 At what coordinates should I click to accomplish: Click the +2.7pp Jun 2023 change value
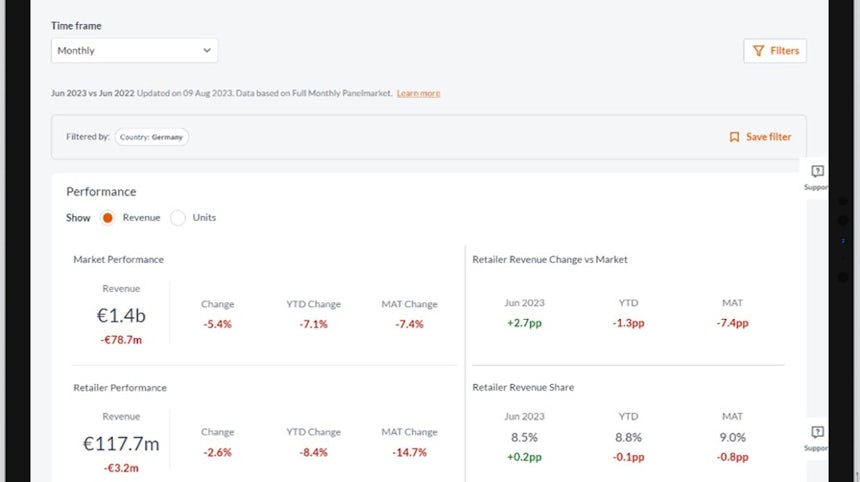[525, 323]
